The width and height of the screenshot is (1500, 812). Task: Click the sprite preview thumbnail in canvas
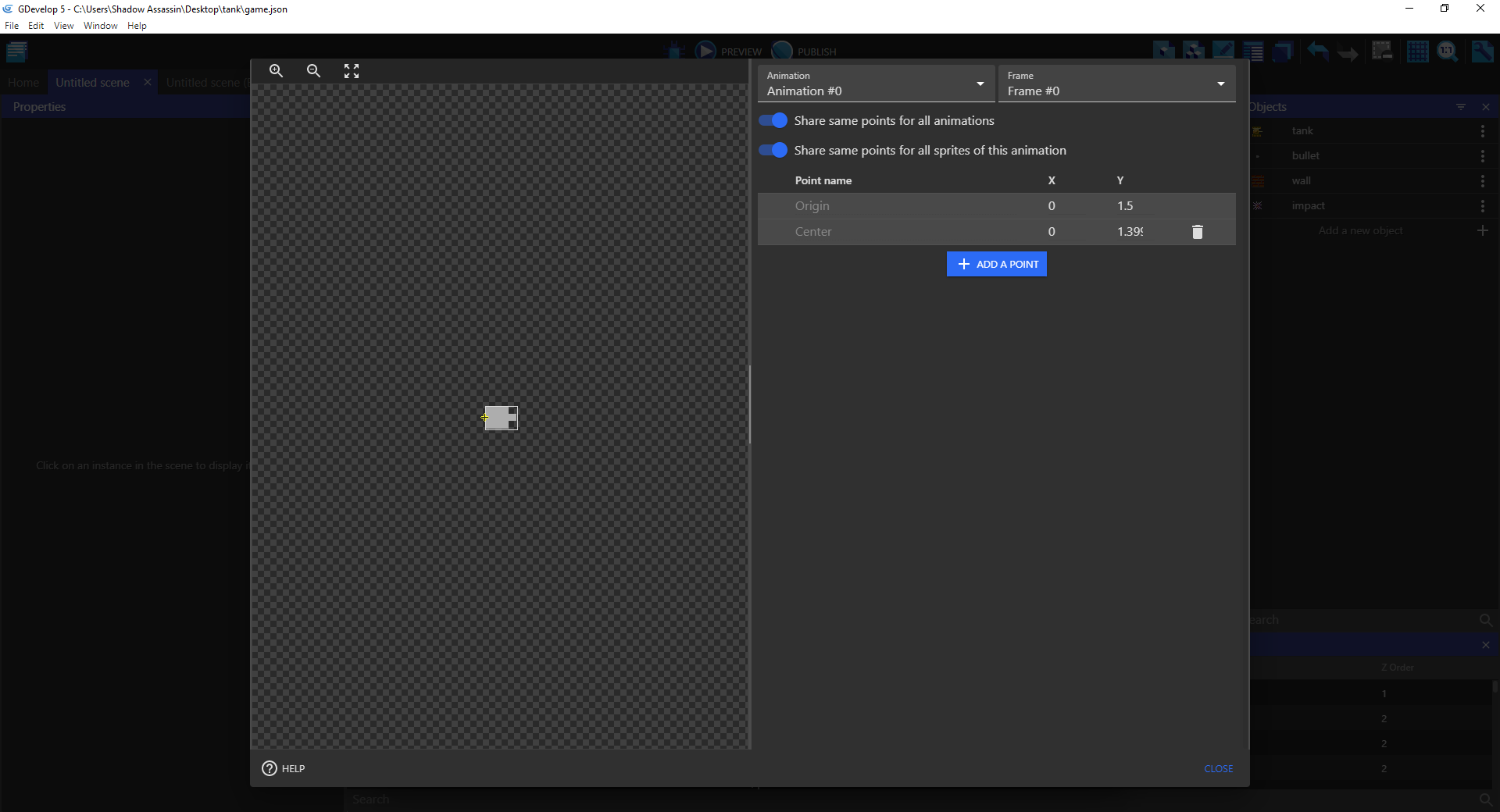tap(501, 418)
